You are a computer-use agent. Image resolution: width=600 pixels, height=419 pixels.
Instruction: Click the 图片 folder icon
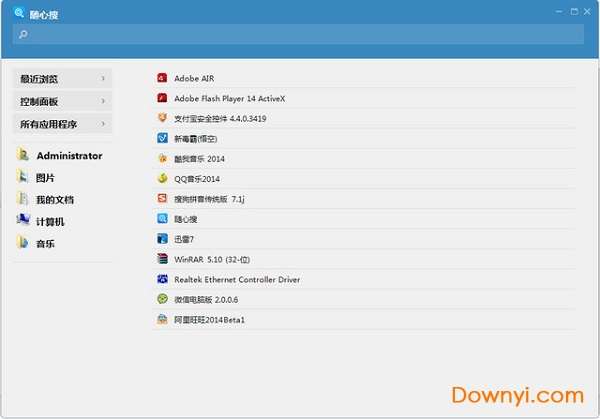point(23,177)
